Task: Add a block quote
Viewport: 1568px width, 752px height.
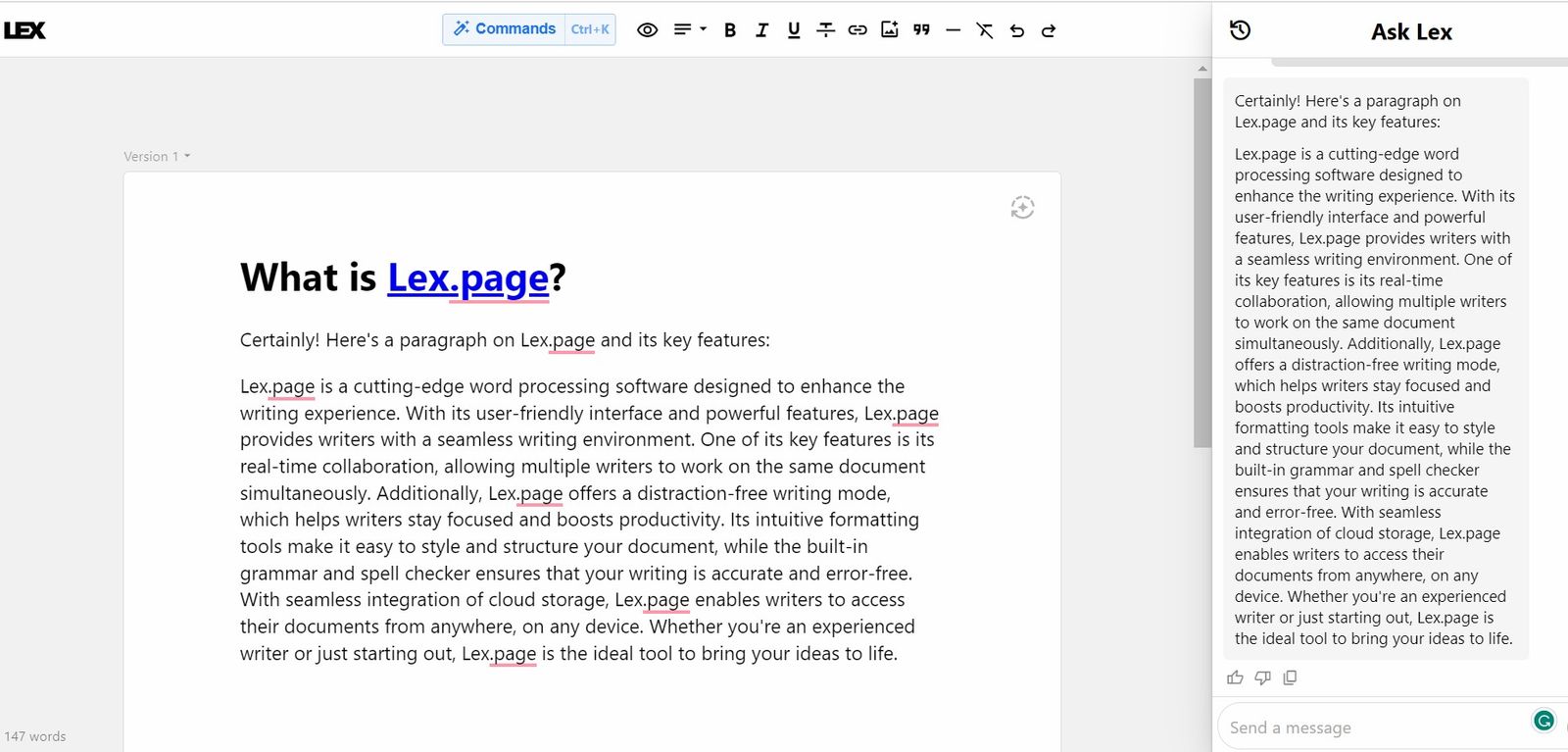Action: click(921, 30)
